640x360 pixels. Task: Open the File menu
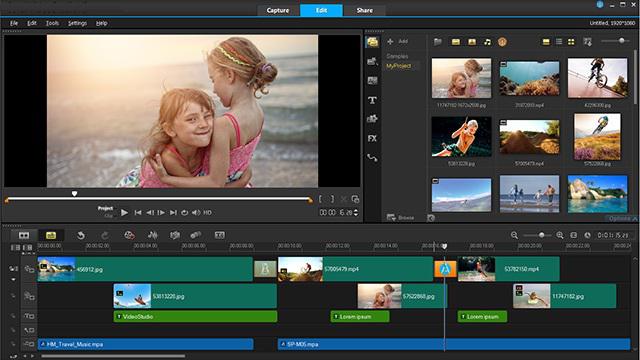coord(14,23)
